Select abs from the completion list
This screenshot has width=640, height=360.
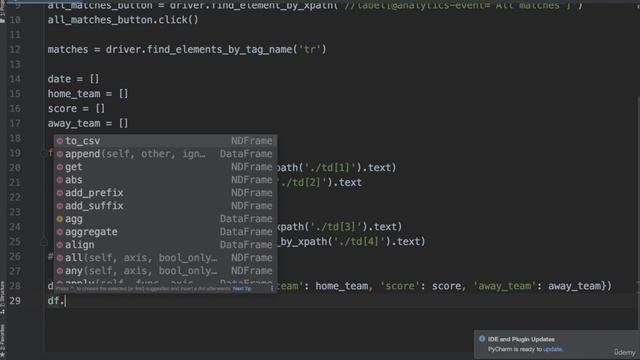(x=165, y=180)
